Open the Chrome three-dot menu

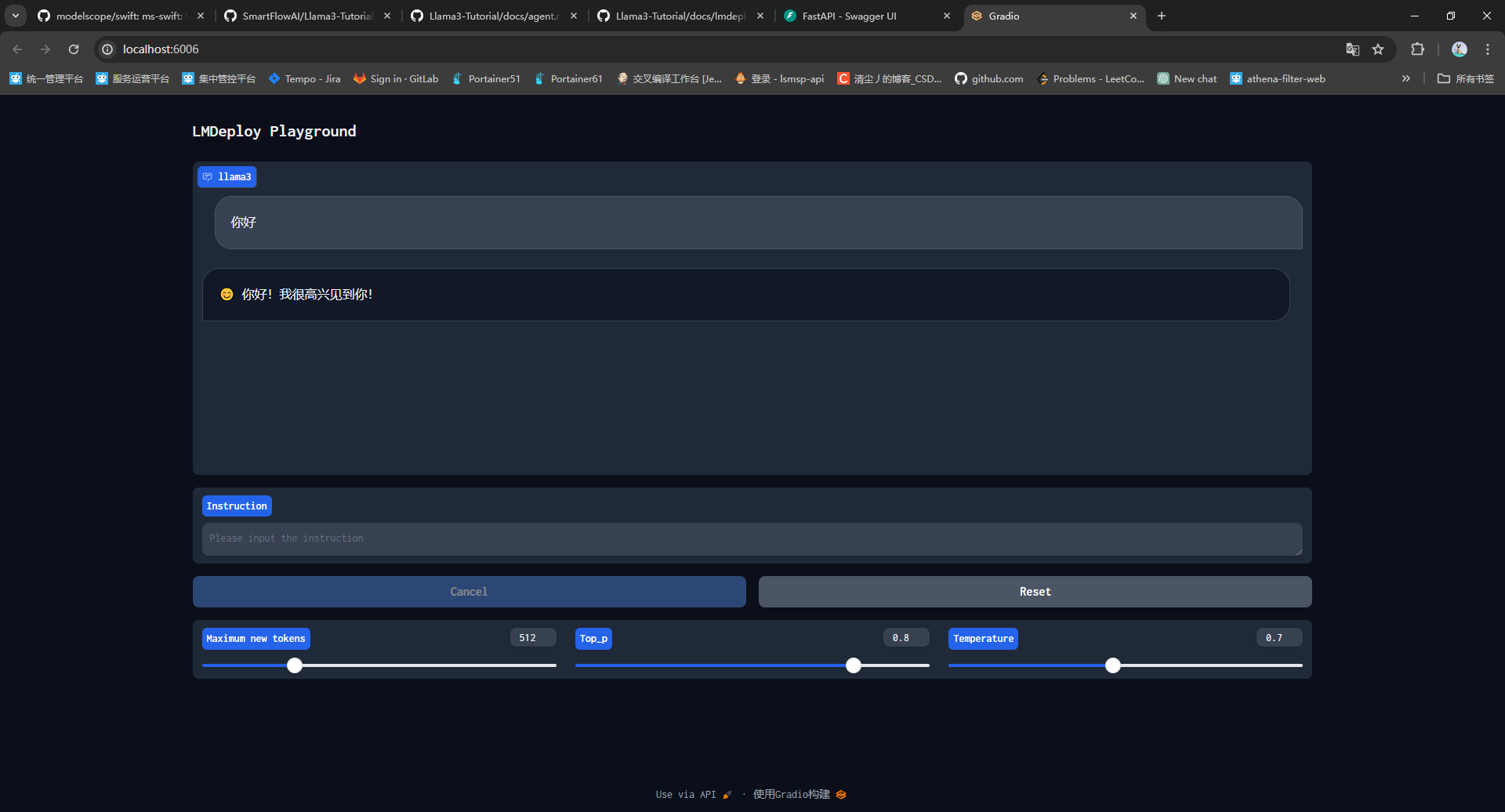1488,49
